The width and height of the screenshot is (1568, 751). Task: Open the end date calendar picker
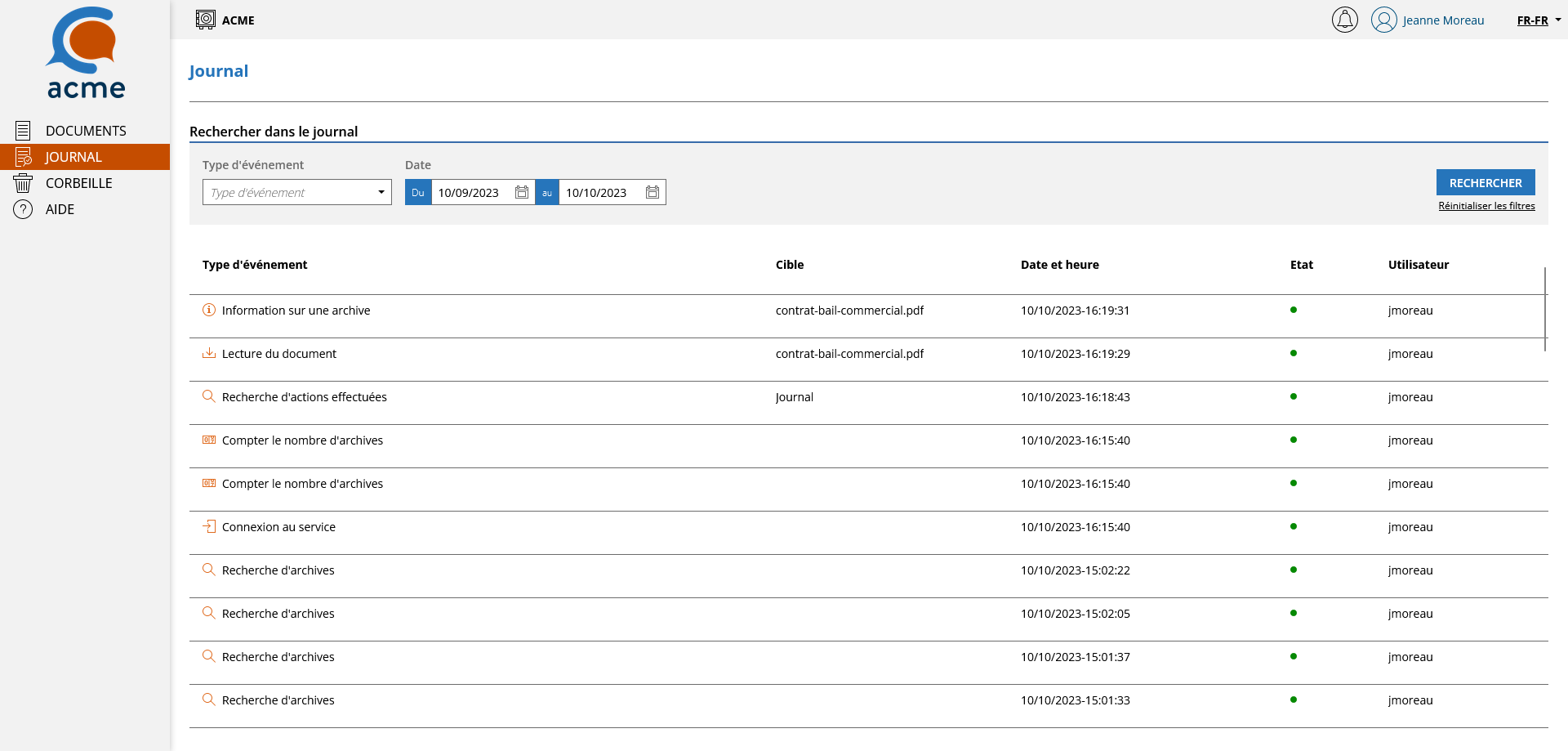pyautogui.click(x=653, y=192)
